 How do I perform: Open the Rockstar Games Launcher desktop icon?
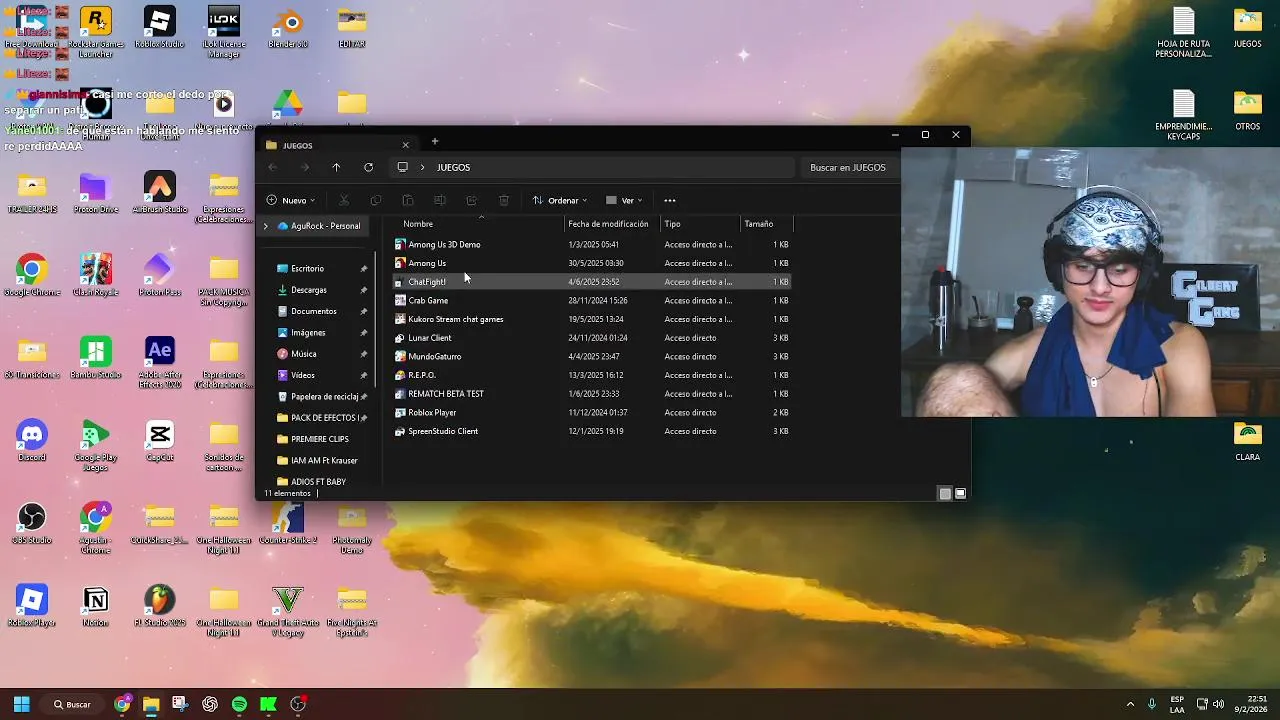[x=95, y=31]
